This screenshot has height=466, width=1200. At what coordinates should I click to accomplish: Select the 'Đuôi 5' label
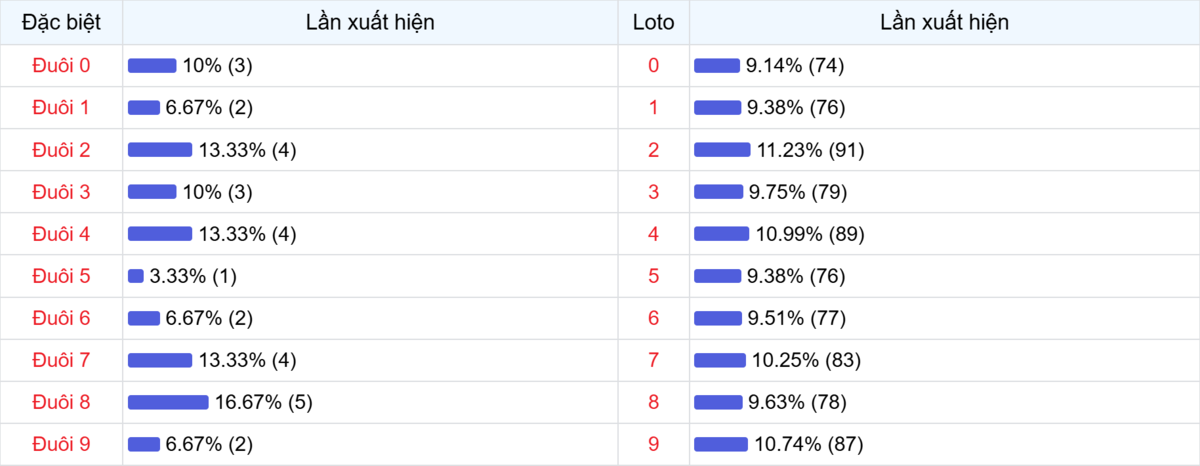61,276
